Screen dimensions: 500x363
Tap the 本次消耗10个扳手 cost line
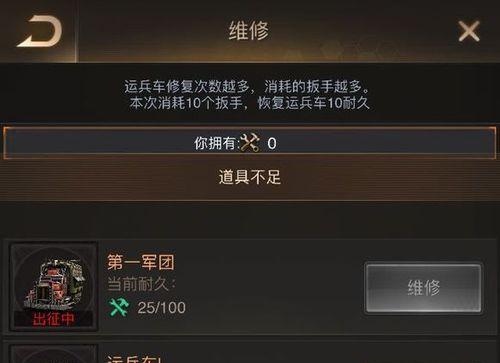click(249, 103)
